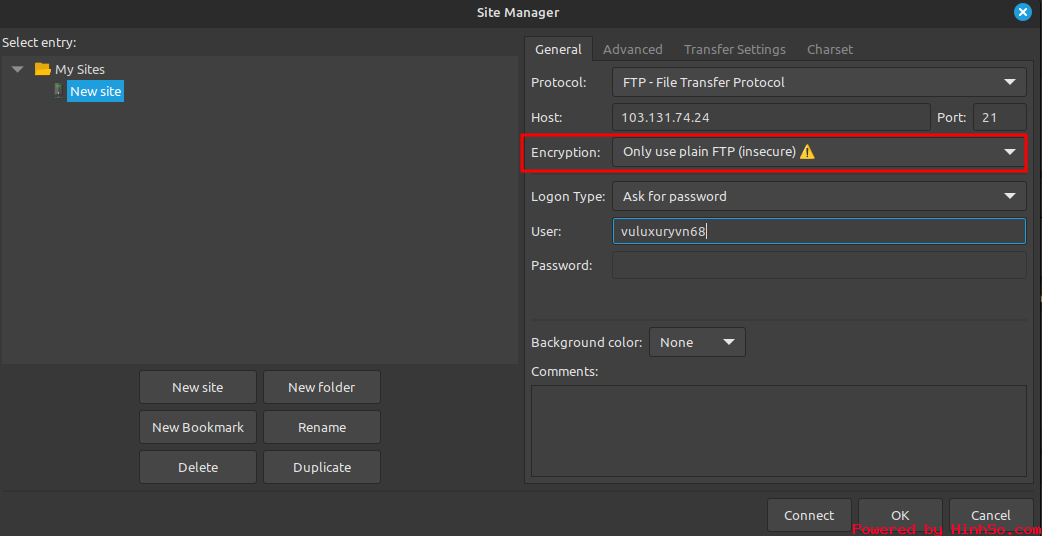This screenshot has height=536, width=1042.
Task: Click the My Sites folder icon
Action: tap(43, 69)
